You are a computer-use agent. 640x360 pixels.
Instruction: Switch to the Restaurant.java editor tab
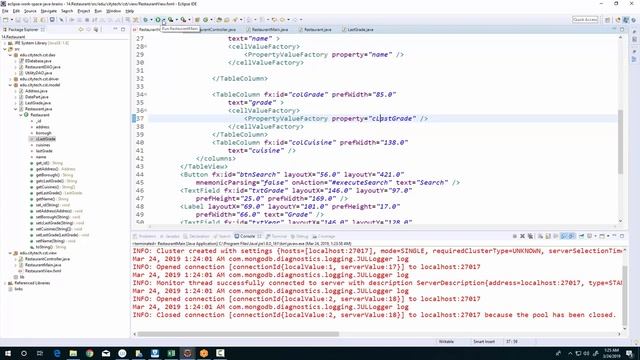[x=318, y=29]
